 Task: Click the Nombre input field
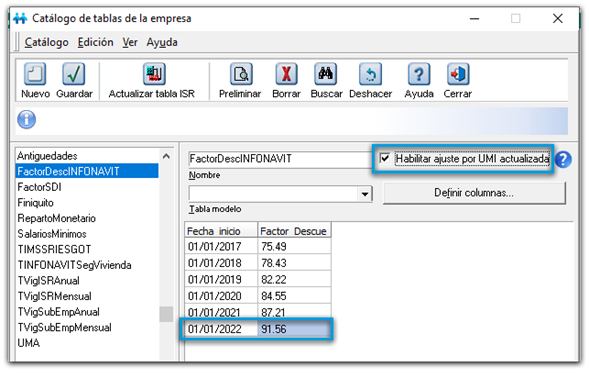(279, 159)
